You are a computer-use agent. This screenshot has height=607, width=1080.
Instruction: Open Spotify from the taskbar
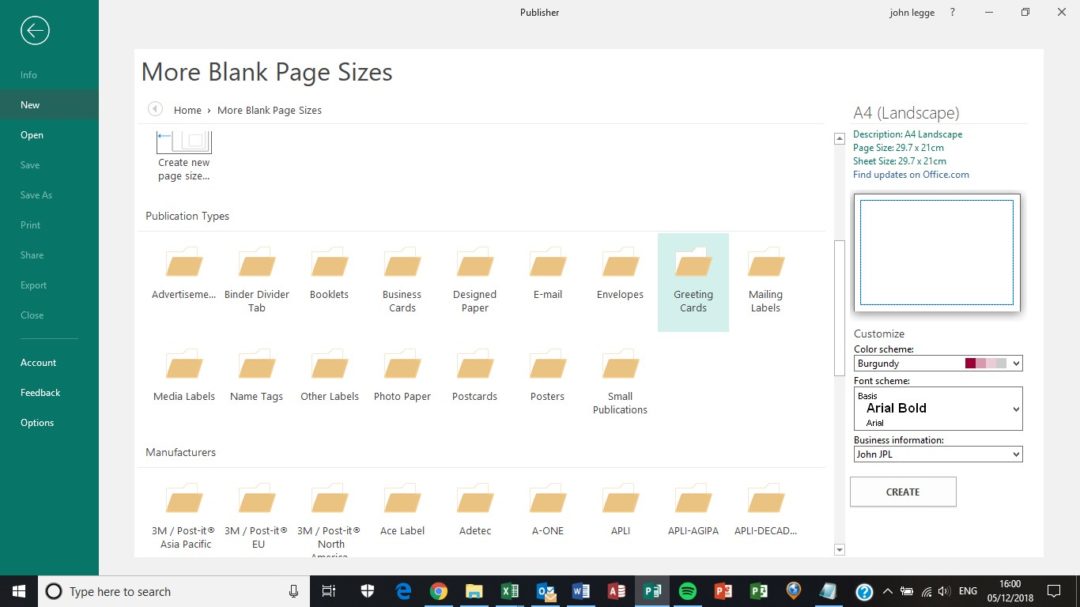(687, 591)
